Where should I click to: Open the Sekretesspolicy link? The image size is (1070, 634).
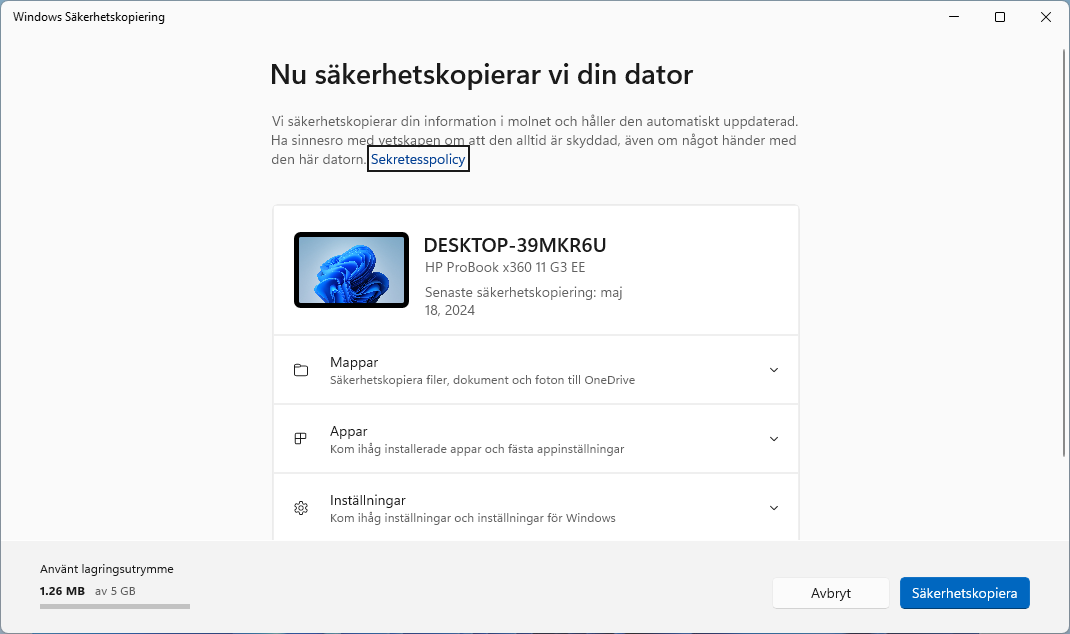[418, 158]
